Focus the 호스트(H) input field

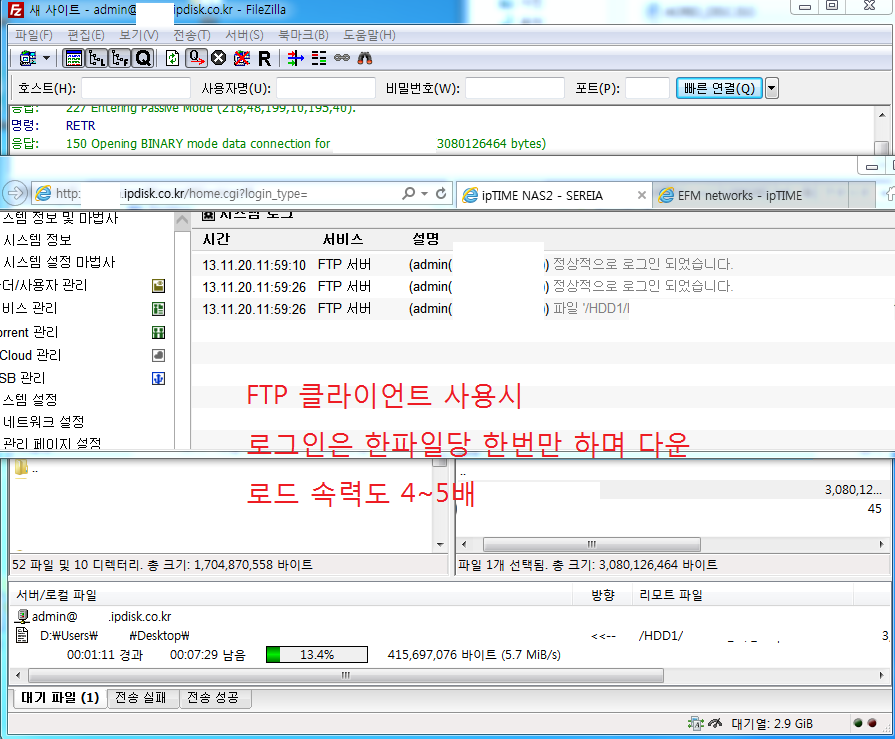tap(136, 88)
